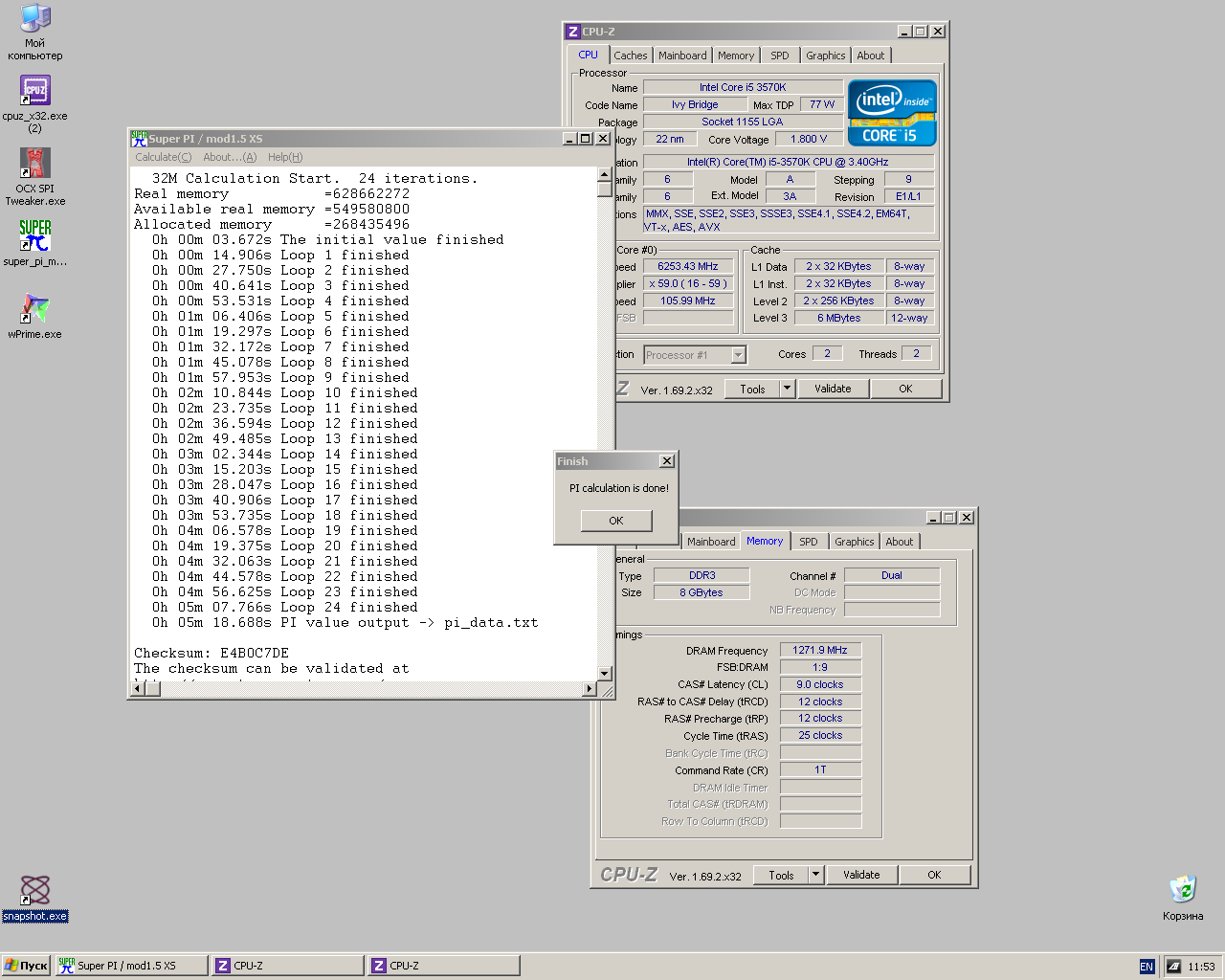Open the Recycle Bin icon
Screen dimensions: 1225x980
[x=1183, y=898]
